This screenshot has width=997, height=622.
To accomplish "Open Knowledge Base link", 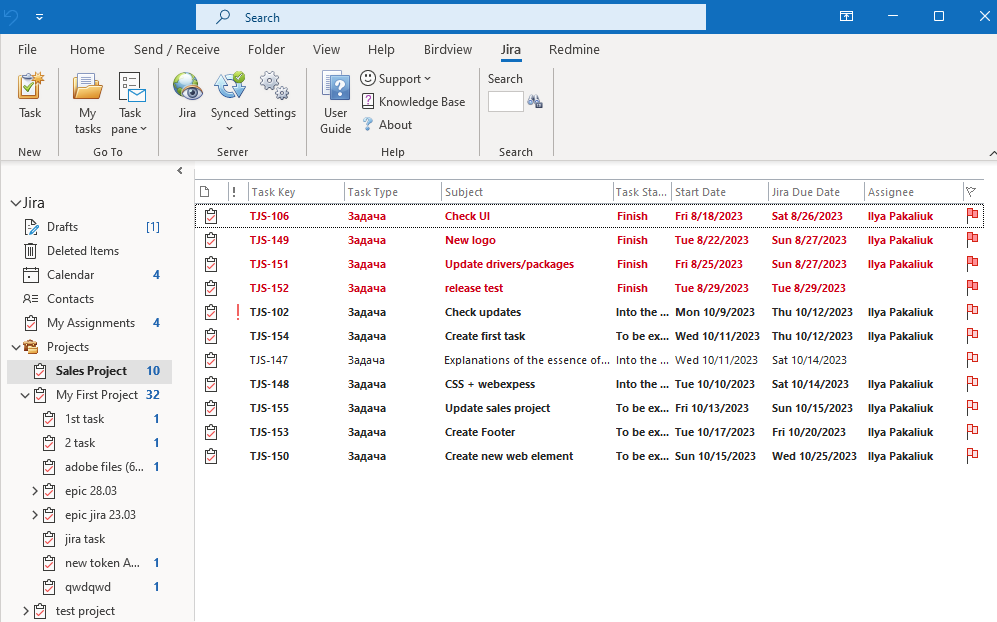I will coord(413,102).
